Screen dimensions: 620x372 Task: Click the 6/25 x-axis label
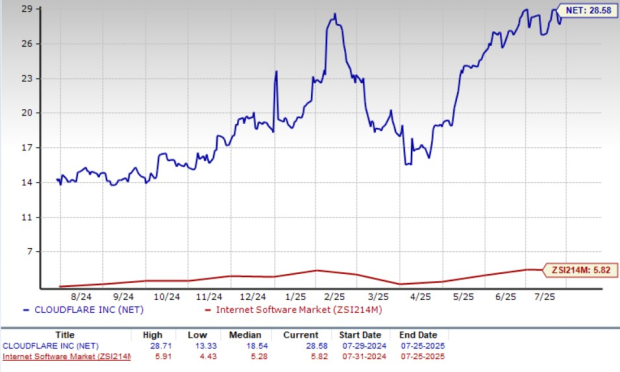pyautogui.click(x=506, y=296)
